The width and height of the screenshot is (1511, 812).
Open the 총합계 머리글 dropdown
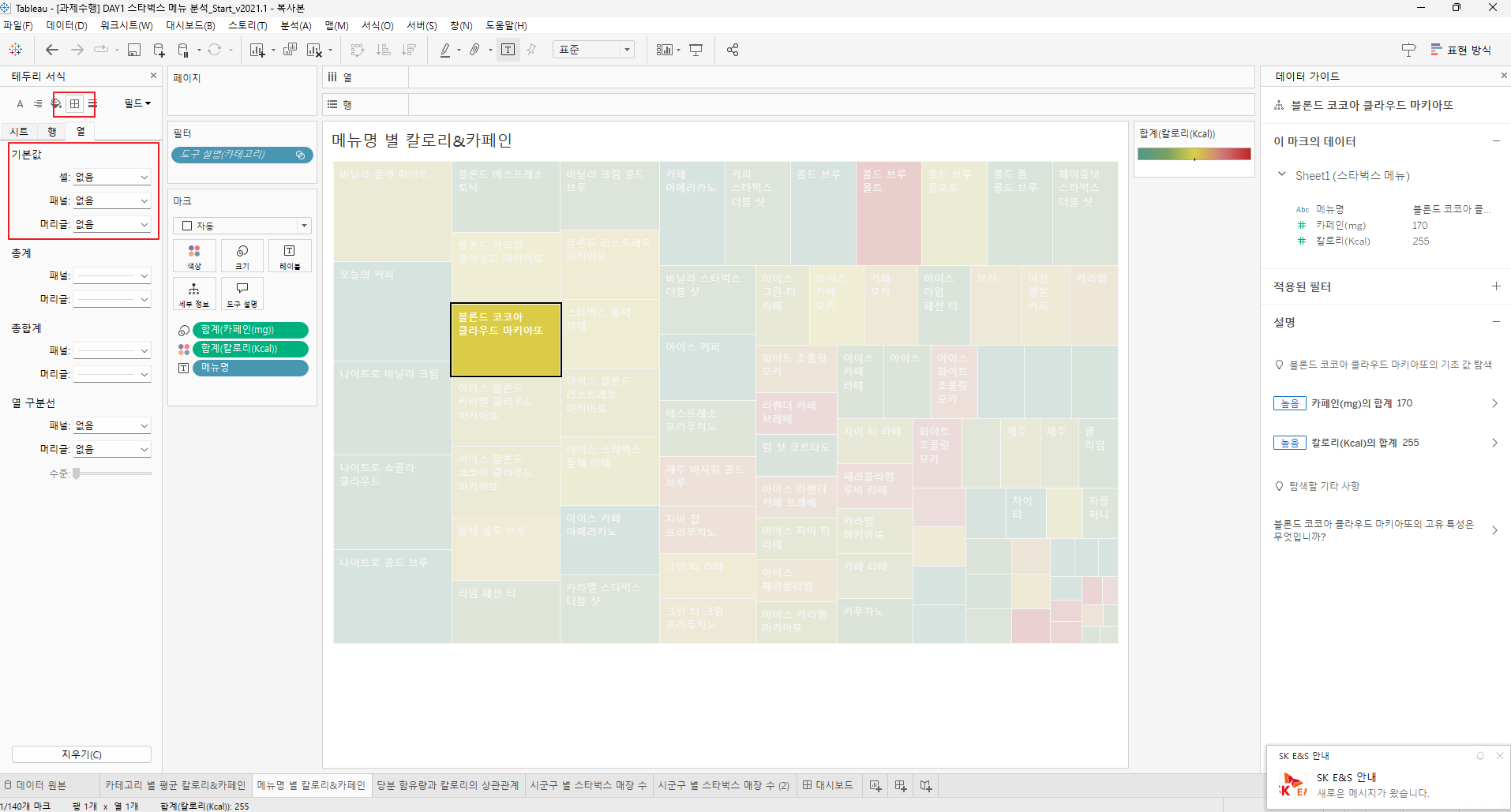[x=111, y=375]
